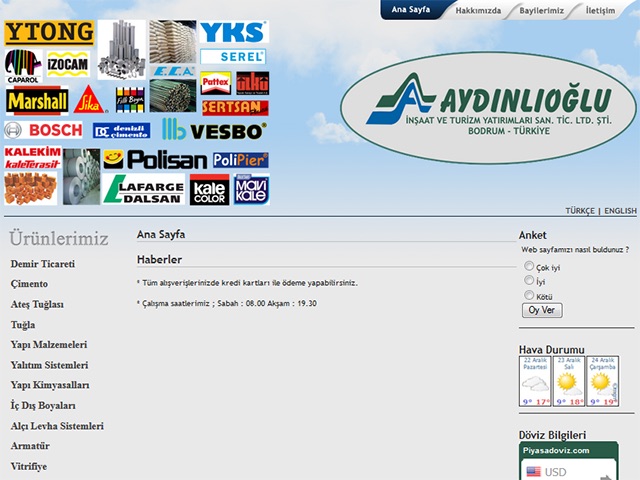This screenshot has height=480, width=640.
Task: Click the E.C.A. brand logo
Action: pos(173,71)
